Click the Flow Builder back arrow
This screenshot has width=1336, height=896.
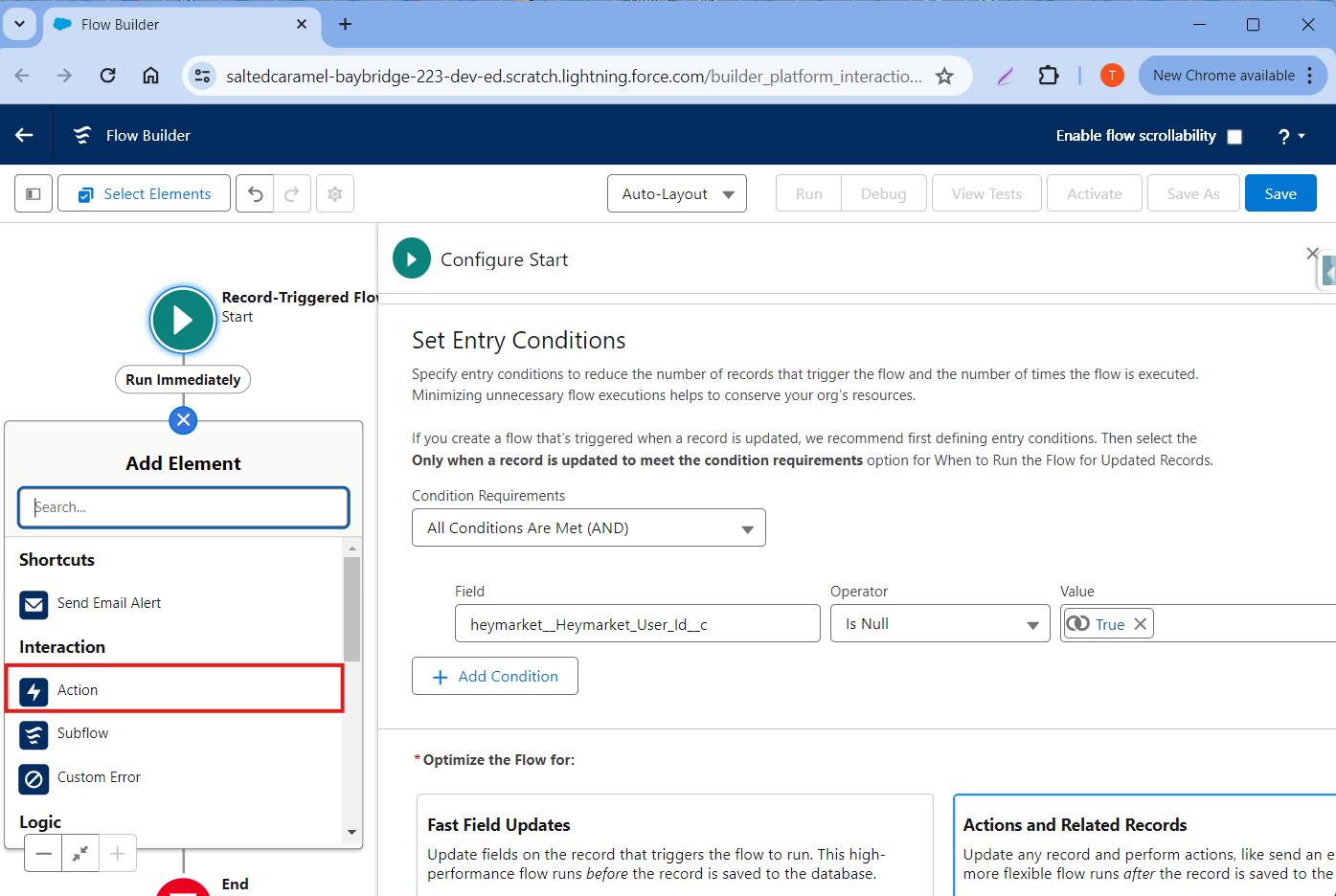click(25, 135)
